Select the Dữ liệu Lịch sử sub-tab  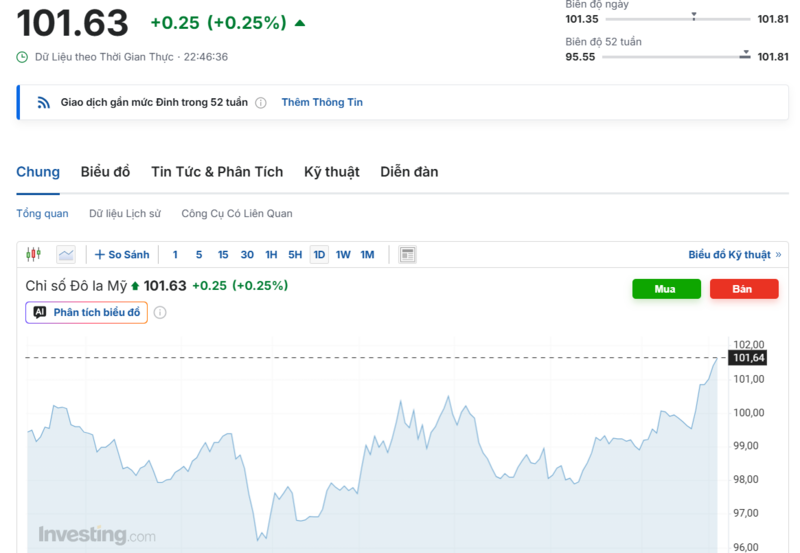tap(125, 213)
